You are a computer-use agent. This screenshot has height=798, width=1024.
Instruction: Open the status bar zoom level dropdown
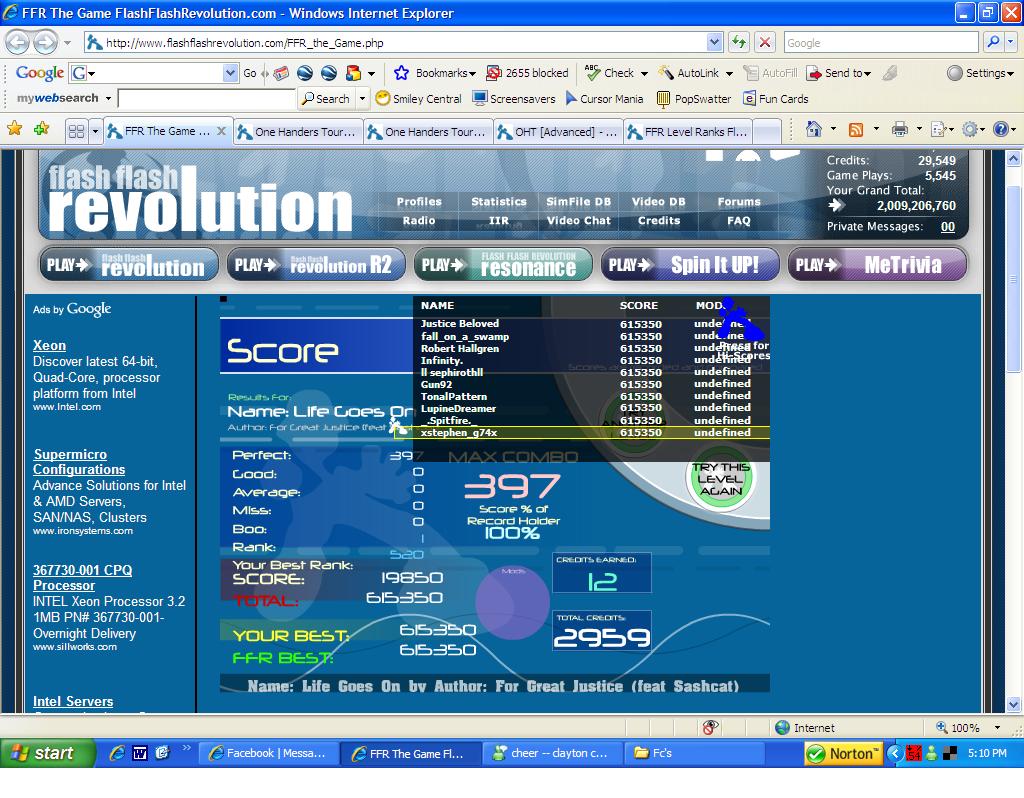997,727
